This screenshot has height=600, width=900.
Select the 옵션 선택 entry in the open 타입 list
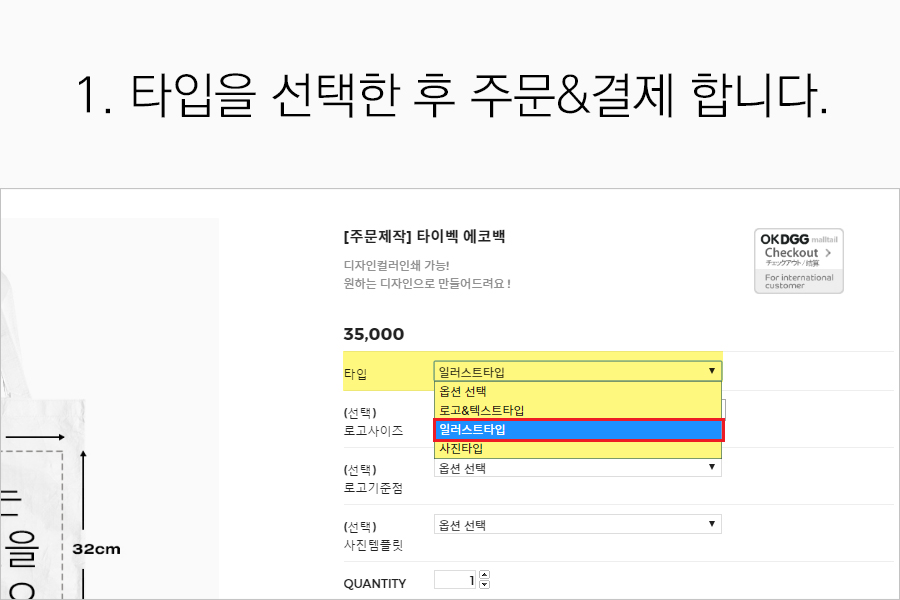pos(577,392)
